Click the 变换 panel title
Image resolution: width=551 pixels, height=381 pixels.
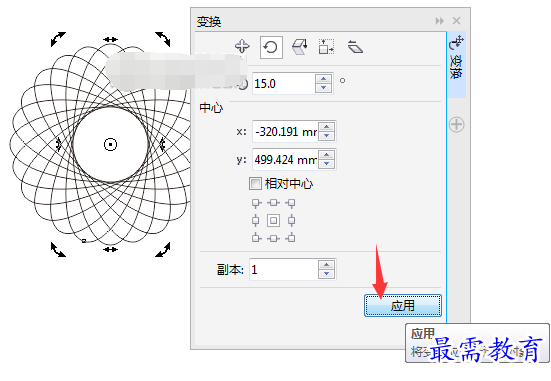(x=209, y=22)
